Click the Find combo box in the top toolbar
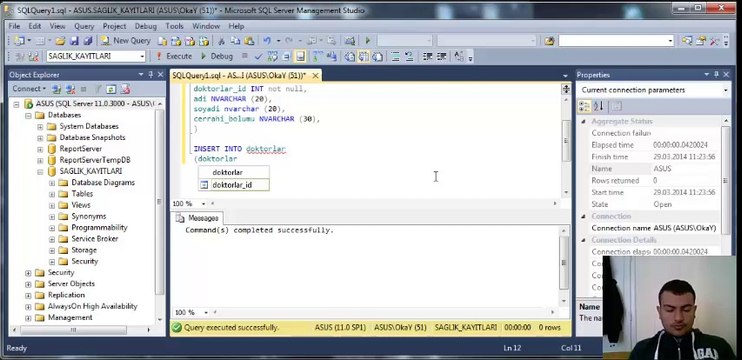This screenshot has width=742, height=360. pos(617,41)
